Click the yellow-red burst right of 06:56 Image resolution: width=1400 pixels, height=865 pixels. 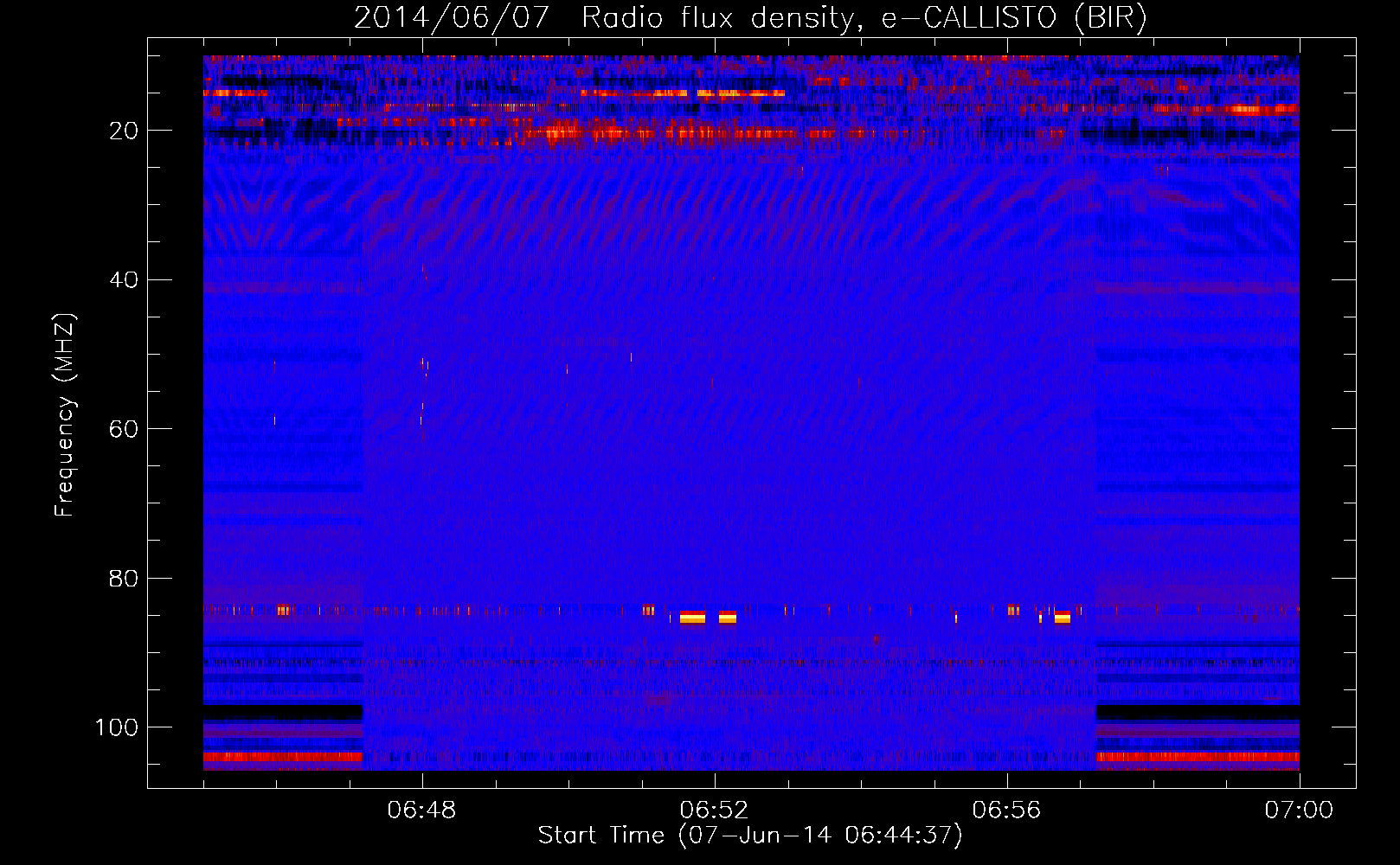pos(1063,617)
